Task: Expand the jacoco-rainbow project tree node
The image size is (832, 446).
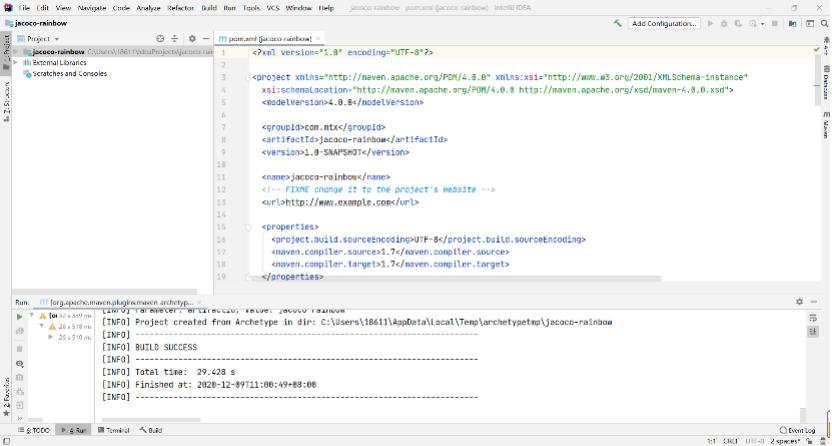Action: tap(15, 51)
